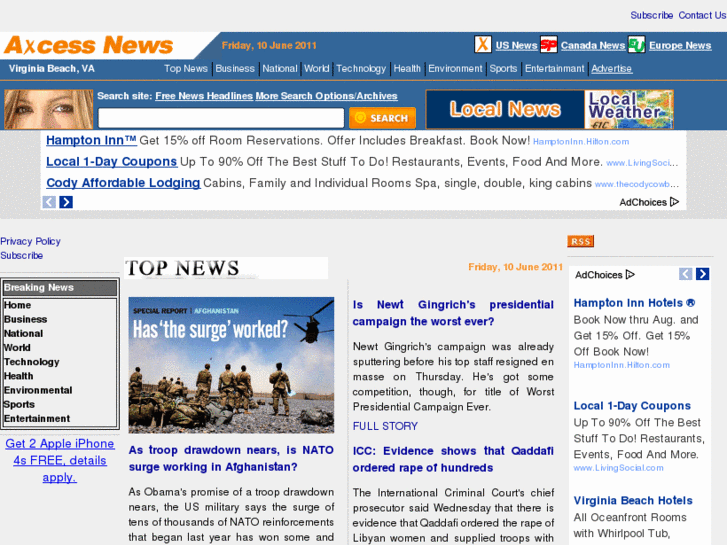Open Newt Gingrich campaign headline

pos(453,313)
